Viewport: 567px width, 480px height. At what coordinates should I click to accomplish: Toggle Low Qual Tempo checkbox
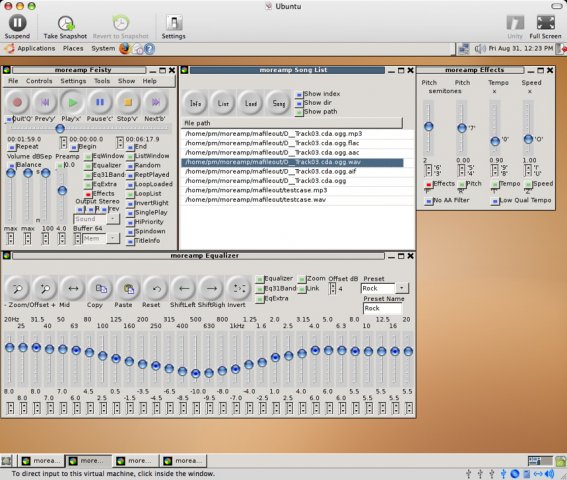pyautogui.click(x=495, y=201)
